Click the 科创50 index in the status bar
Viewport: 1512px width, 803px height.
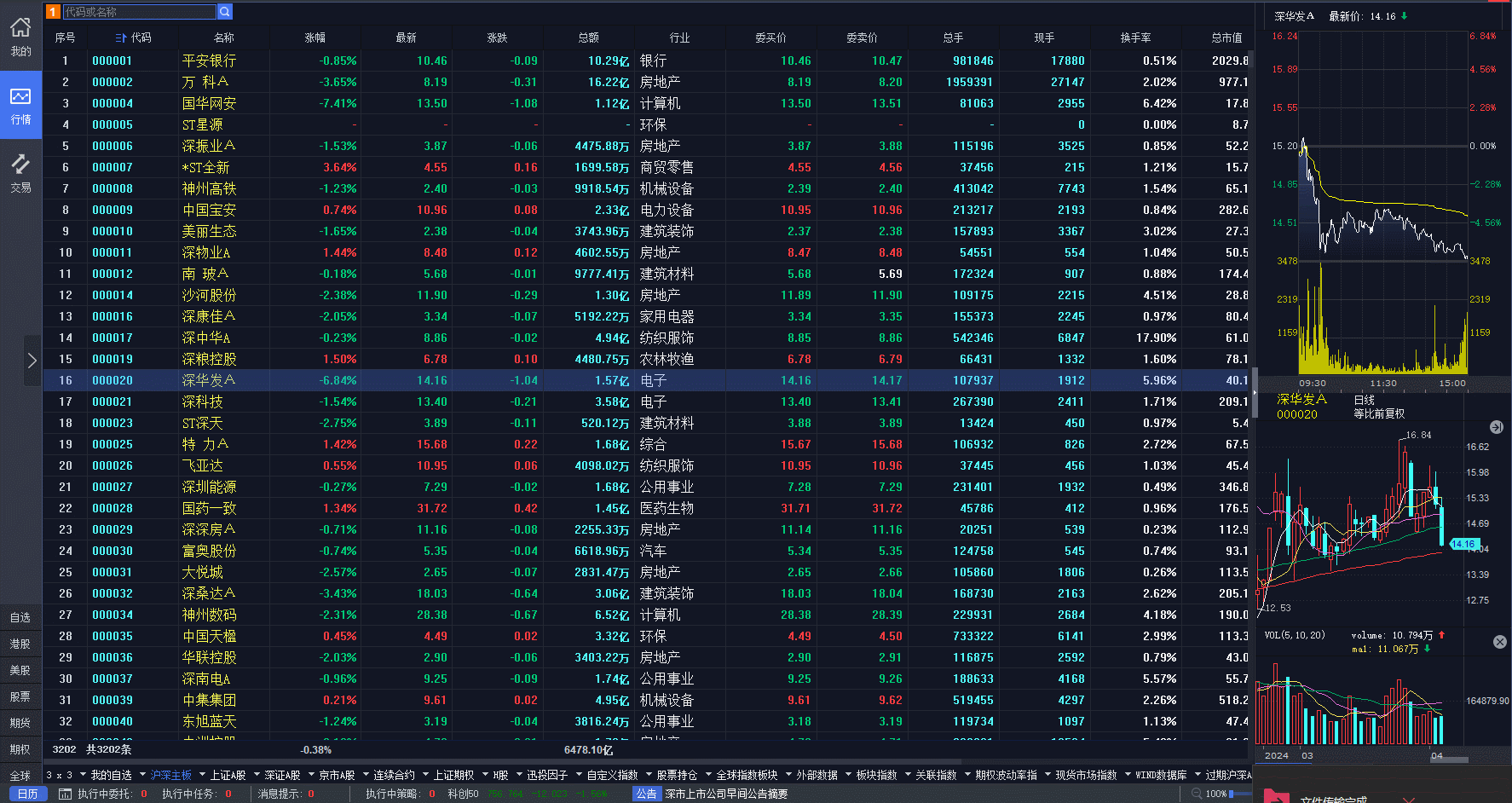463,794
